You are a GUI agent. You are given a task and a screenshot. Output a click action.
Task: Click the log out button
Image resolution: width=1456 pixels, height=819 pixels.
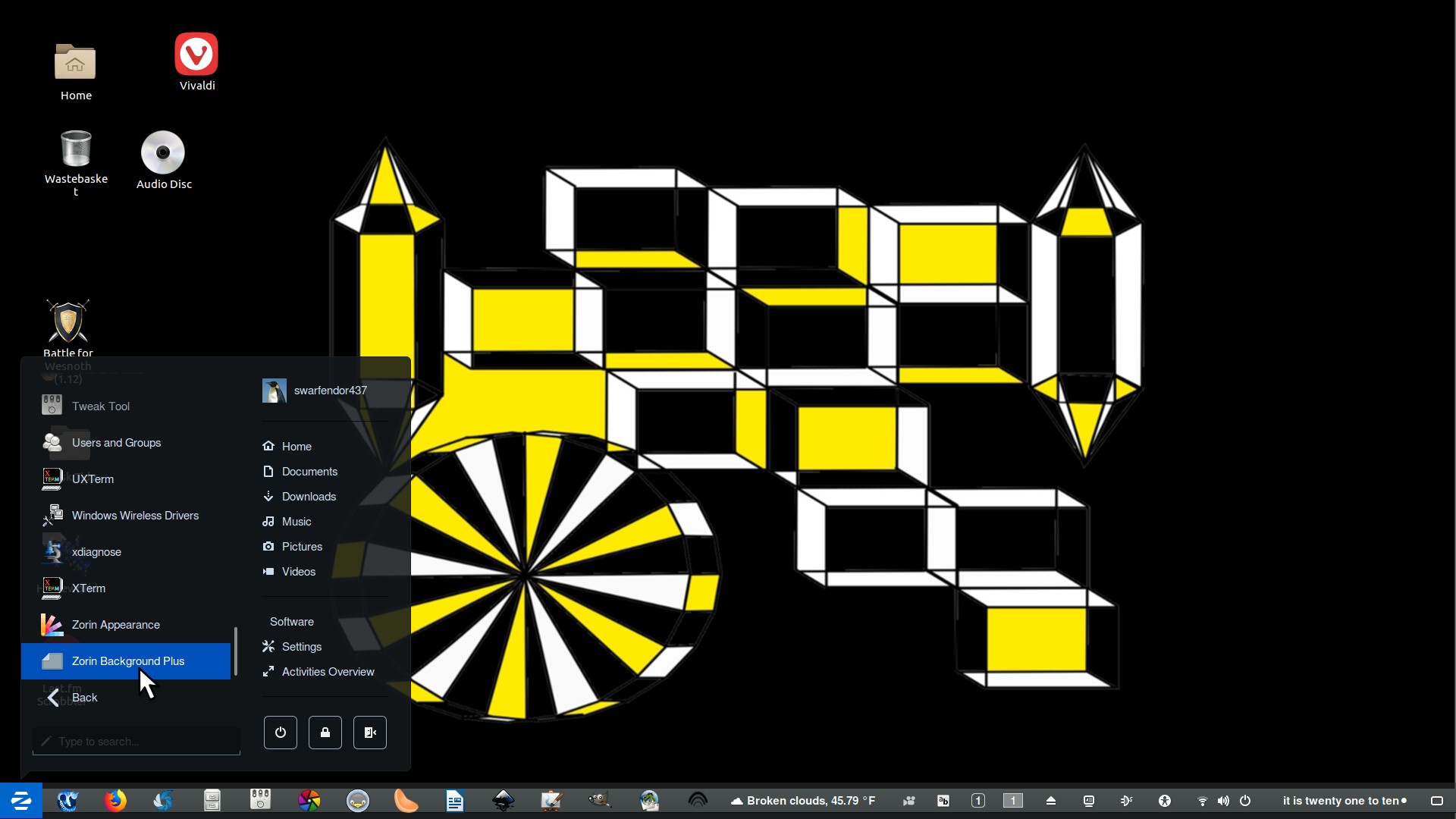tap(370, 733)
